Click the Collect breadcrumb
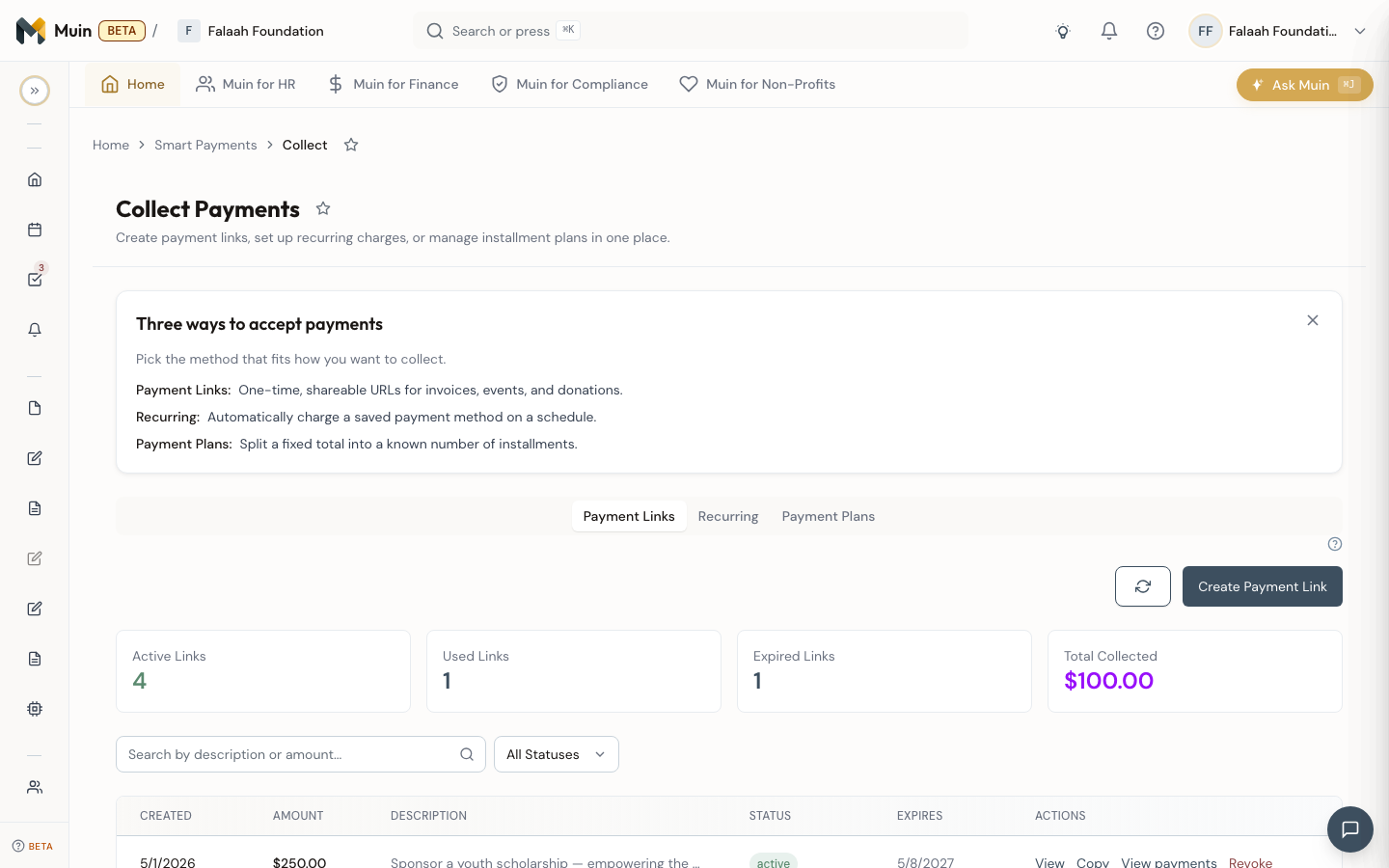1389x868 pixels. click(x=305, y=145)
